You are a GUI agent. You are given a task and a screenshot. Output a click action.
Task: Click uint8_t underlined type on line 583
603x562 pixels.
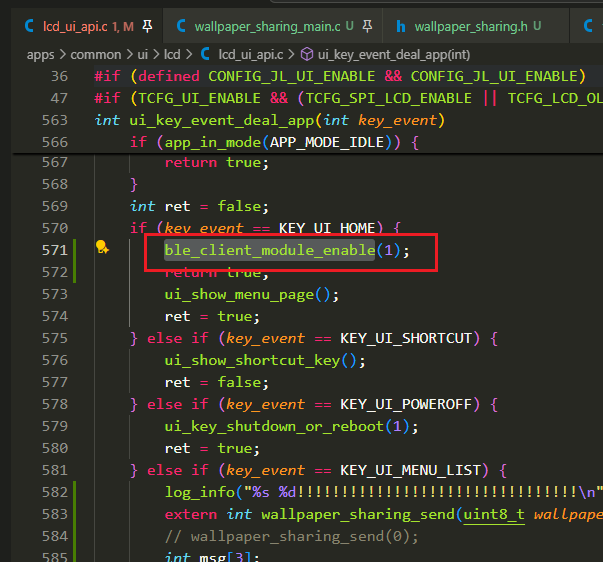tap(494, 514)
